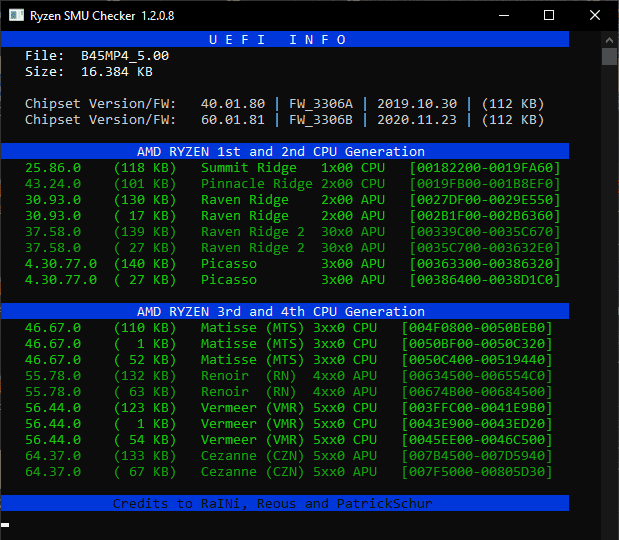619x540 pixels.
Task: Click the vertical scrollbar thumb
Action: pos(609,56)
